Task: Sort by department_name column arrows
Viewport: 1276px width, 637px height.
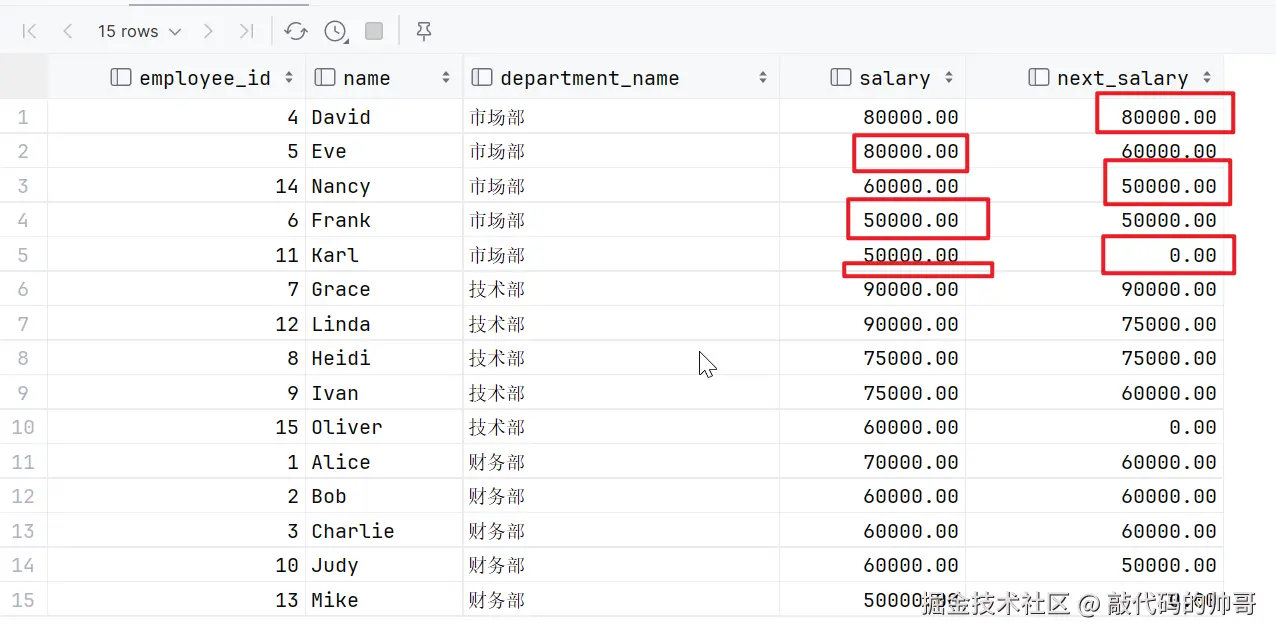Action: pyautogui.click(x=763, y=77)
